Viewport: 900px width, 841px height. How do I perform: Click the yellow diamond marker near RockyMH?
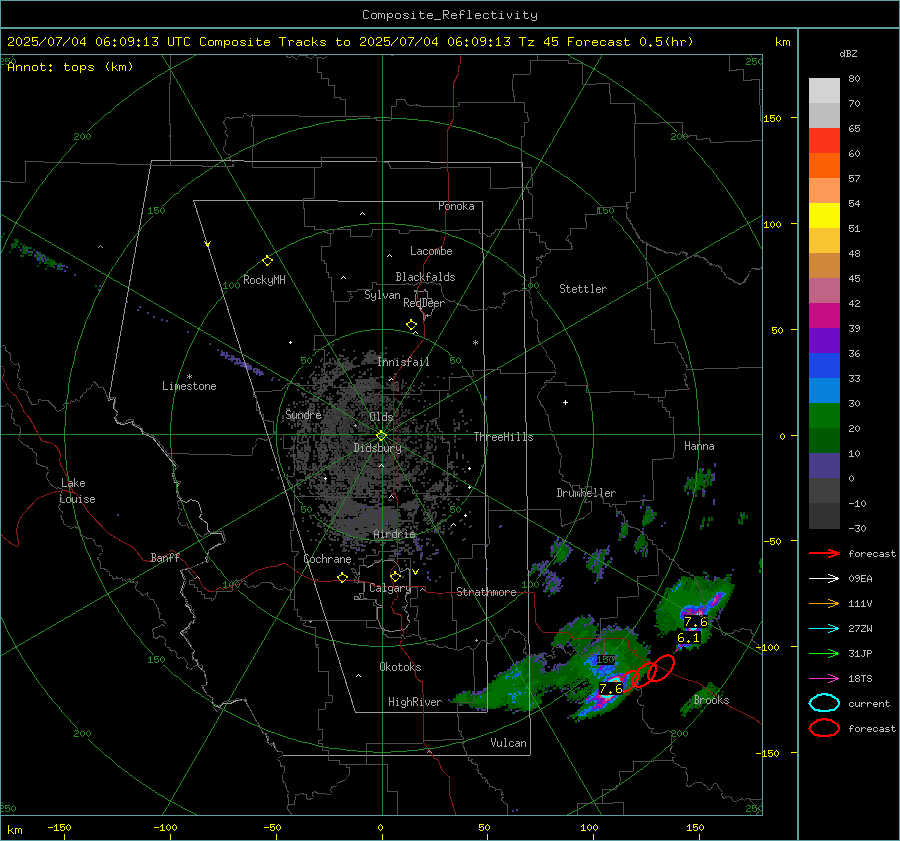pos(267,261)
